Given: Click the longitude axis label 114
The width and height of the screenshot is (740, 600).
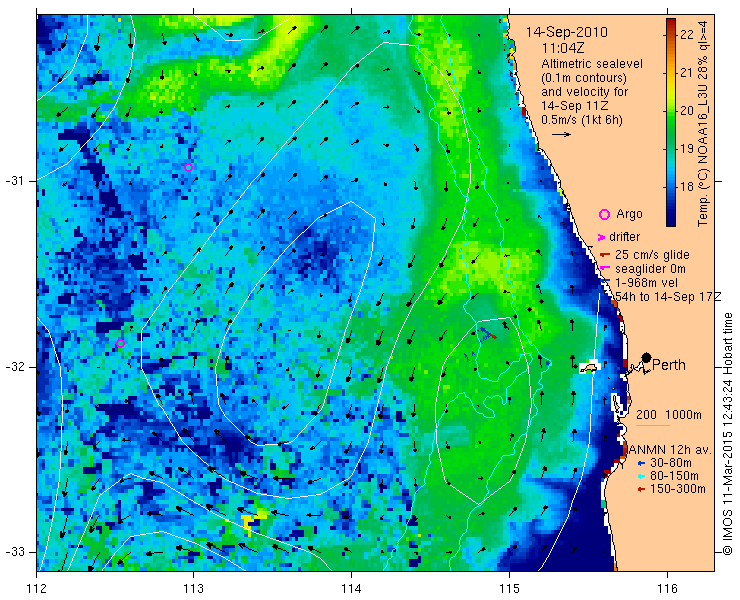Looking at the screenshot, I should 351,589.
